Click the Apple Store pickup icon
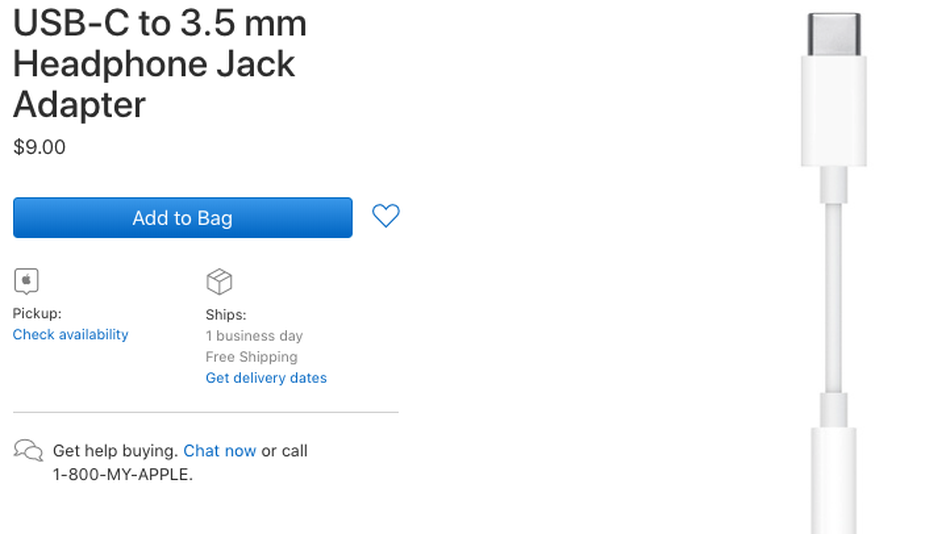 point(27,280)
